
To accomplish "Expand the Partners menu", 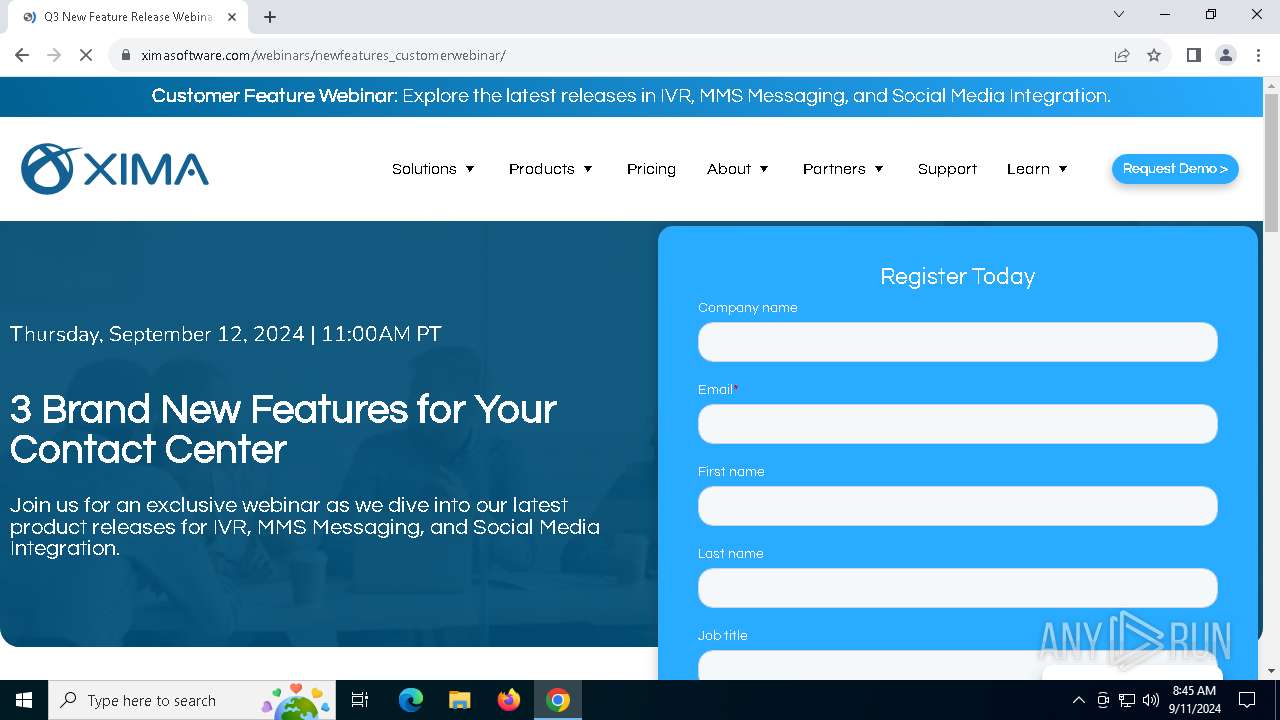I will pos(844,169).
